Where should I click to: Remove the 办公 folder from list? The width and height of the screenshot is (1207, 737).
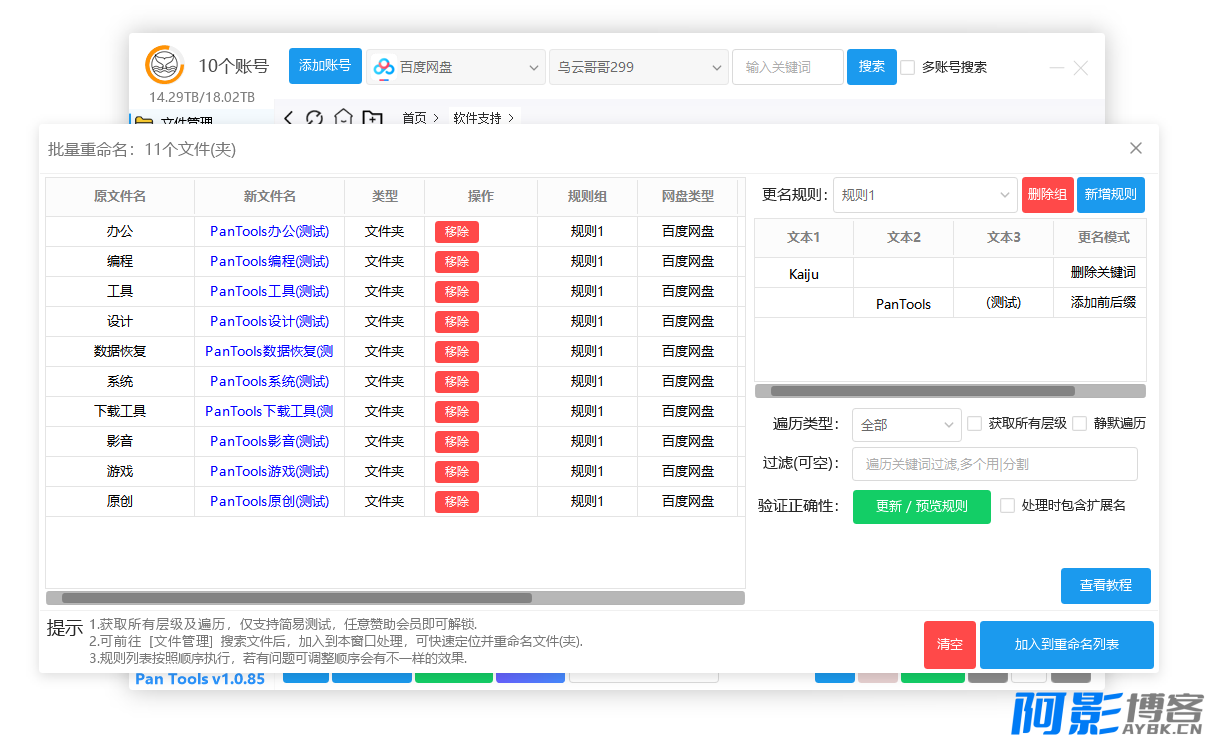pyautogui.click(x=456, y=231)
